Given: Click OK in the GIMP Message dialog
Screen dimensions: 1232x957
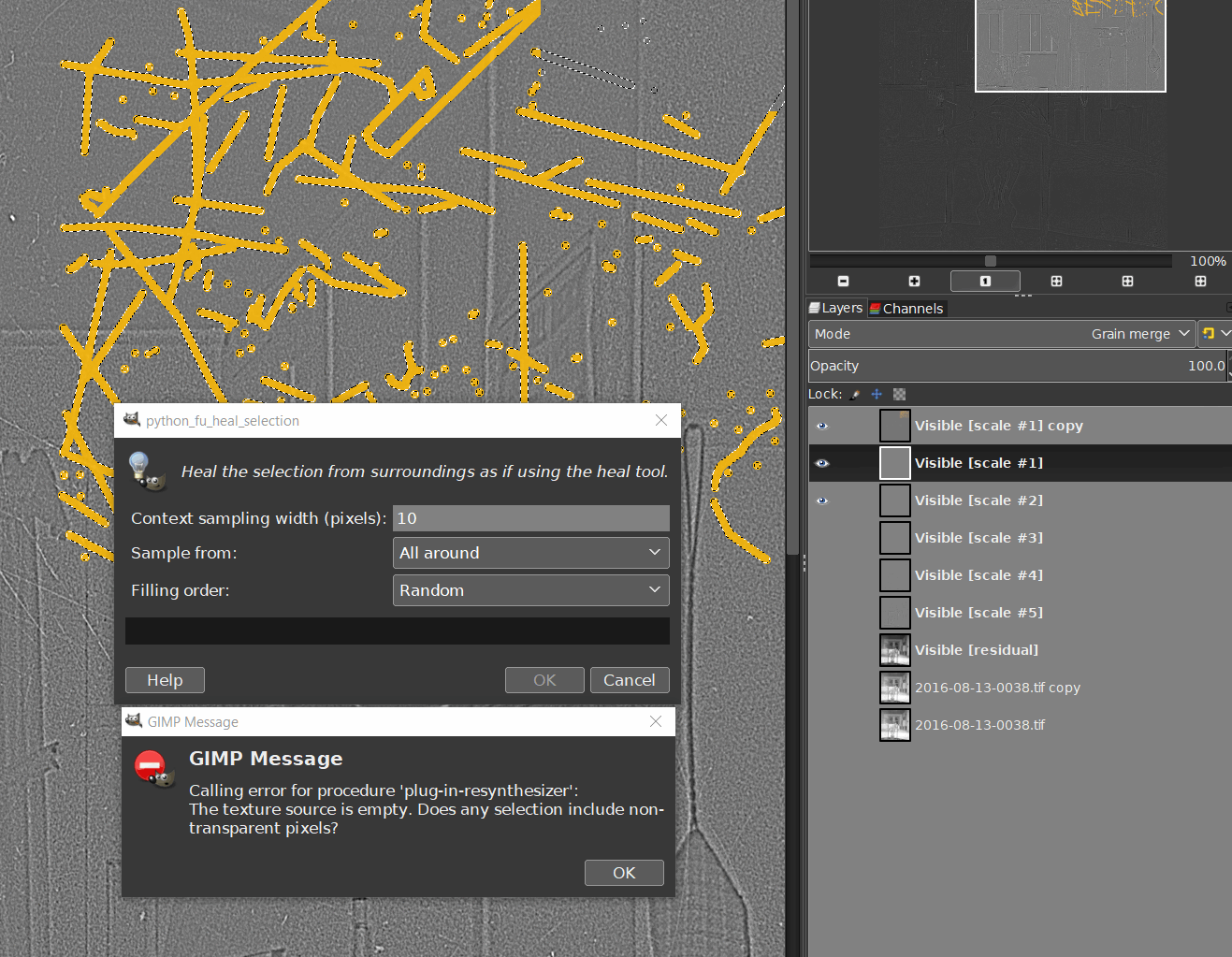Looking at the screenshot, I should (624, 873).
